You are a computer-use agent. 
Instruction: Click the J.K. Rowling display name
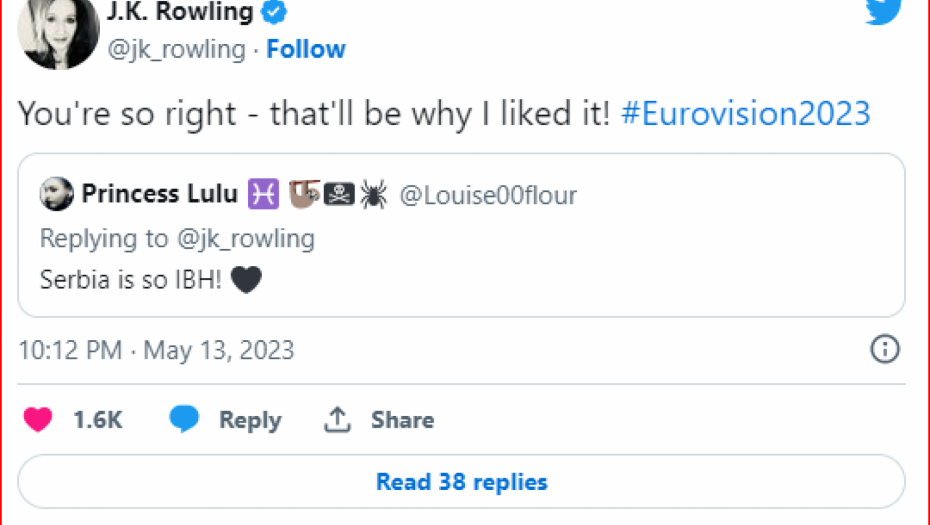(x=179, y=12)
